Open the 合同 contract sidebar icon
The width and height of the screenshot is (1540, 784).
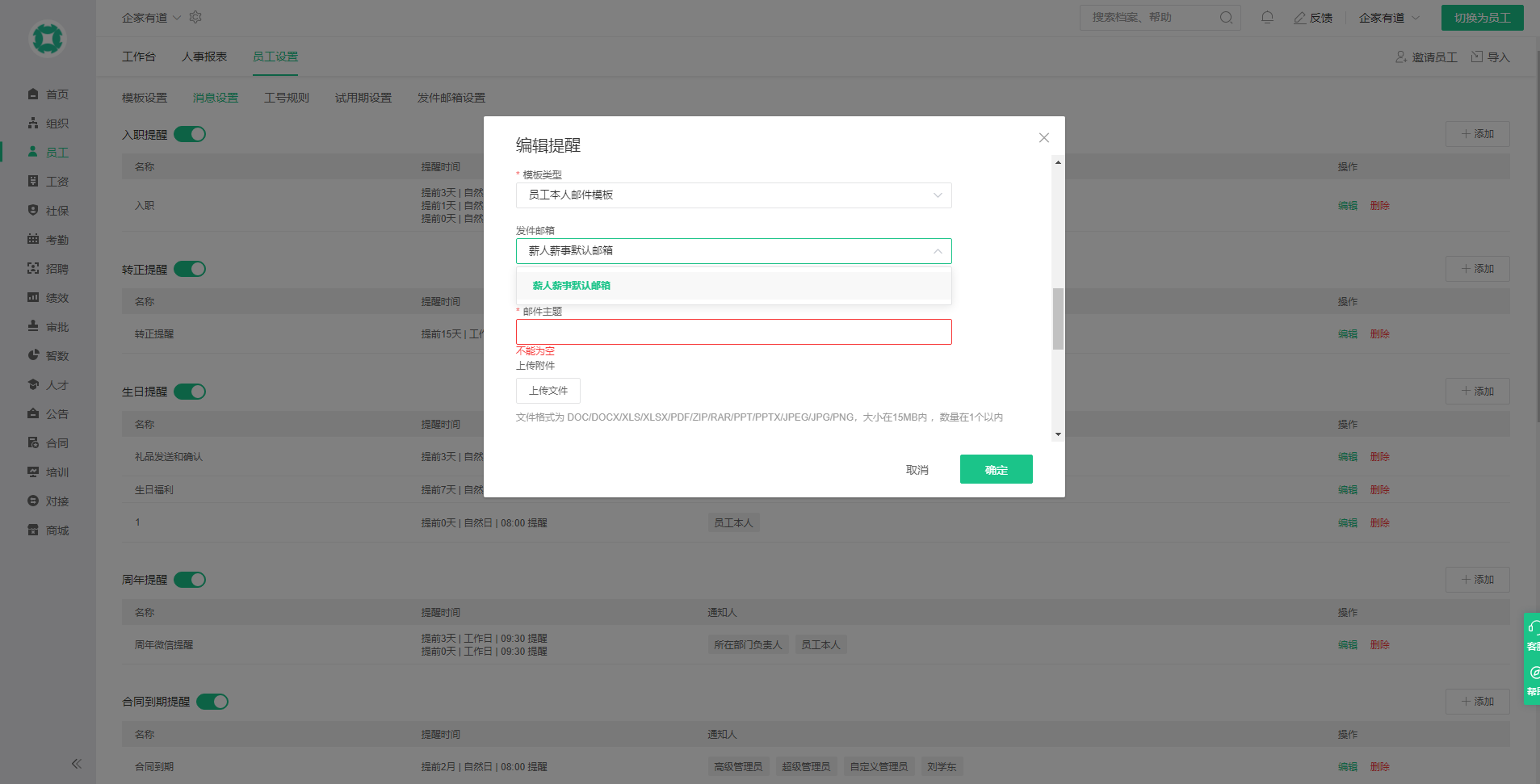point(33,442)
